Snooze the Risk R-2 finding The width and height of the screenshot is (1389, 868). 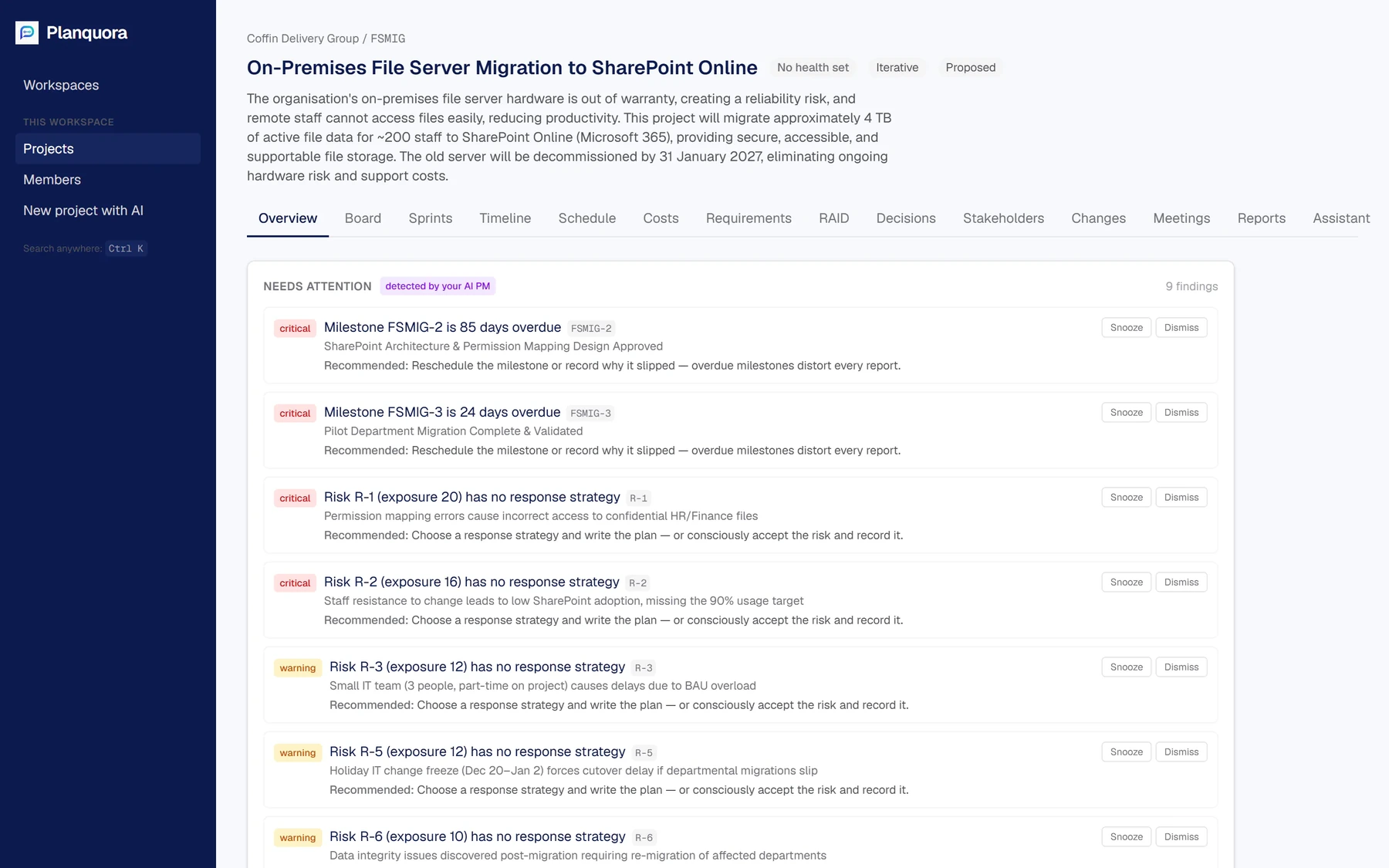(x=1126, y=583)
